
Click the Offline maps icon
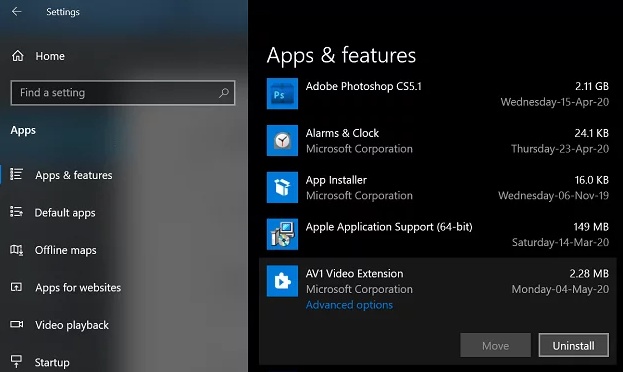point(16,250)
